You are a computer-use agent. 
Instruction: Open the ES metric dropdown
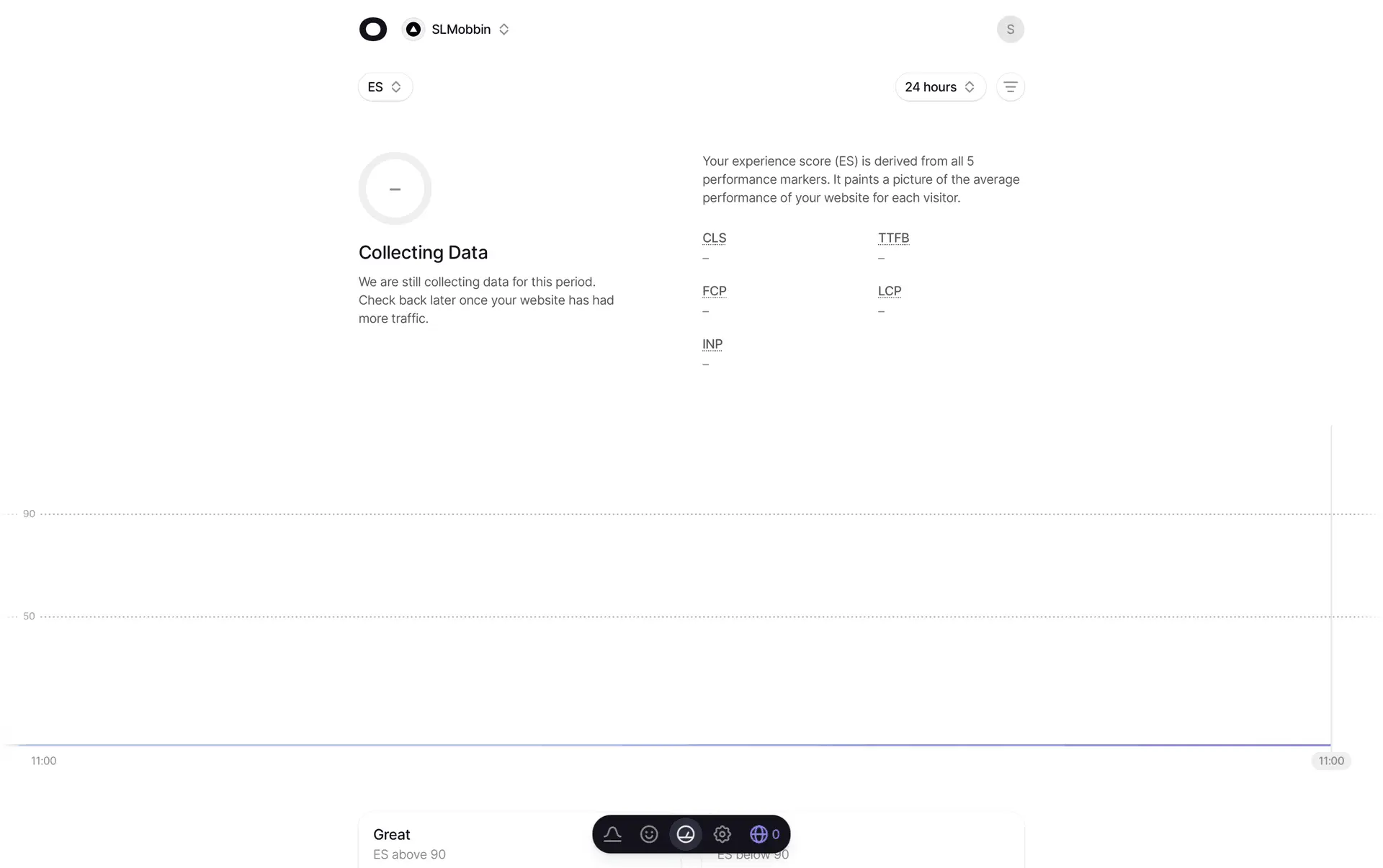coord(385,87)
